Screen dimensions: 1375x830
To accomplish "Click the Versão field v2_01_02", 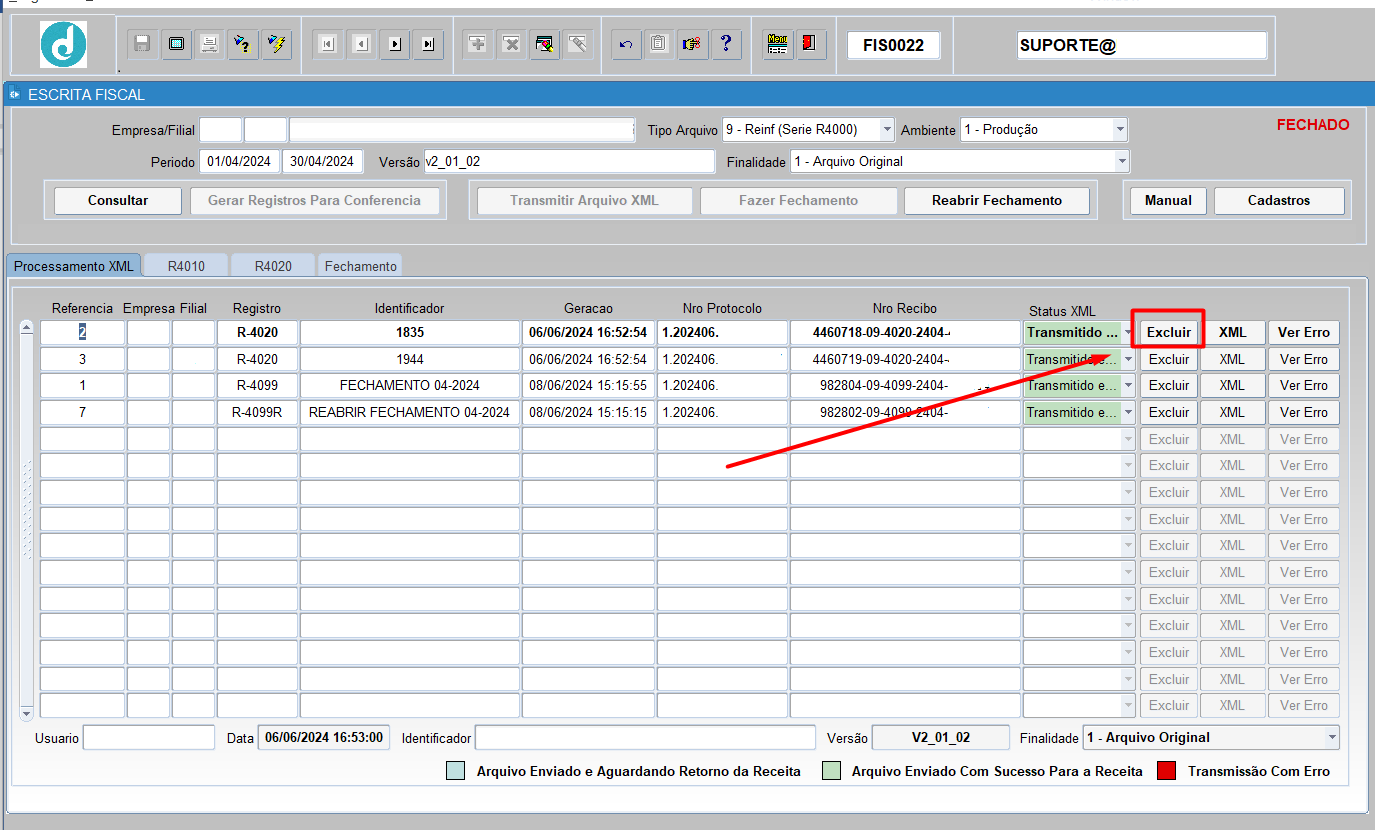I will coord(569,161).
